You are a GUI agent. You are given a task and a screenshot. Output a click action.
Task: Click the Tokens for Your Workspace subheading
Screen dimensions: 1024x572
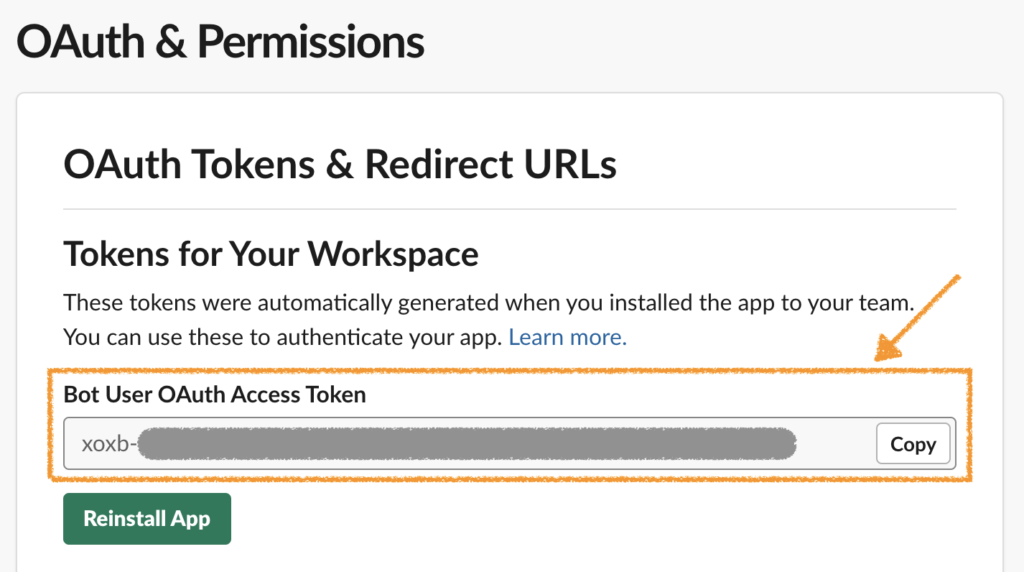(271, 254)
